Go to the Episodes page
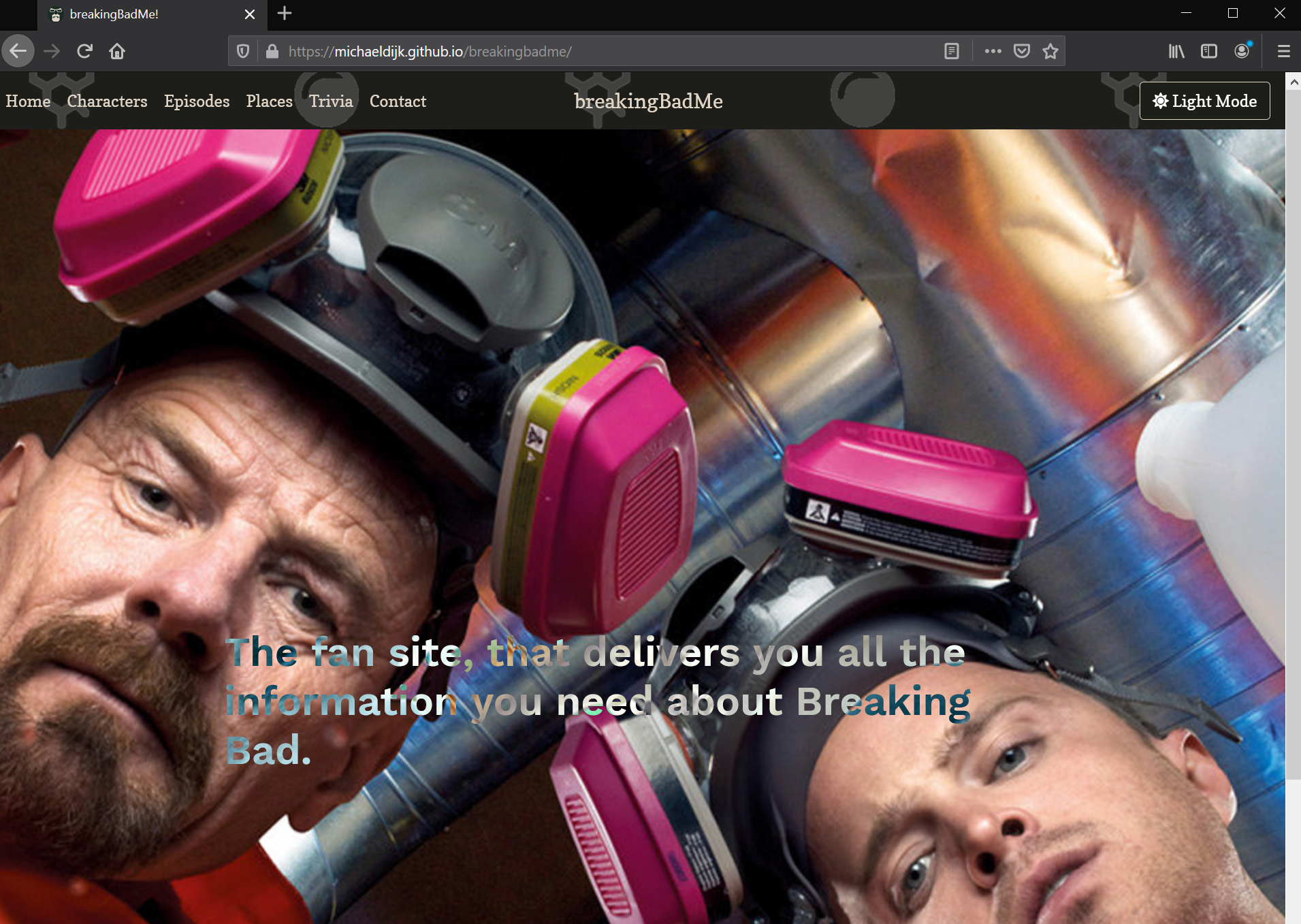The height and width of the screenshot is (924, 1301). (x=197, y=101)
